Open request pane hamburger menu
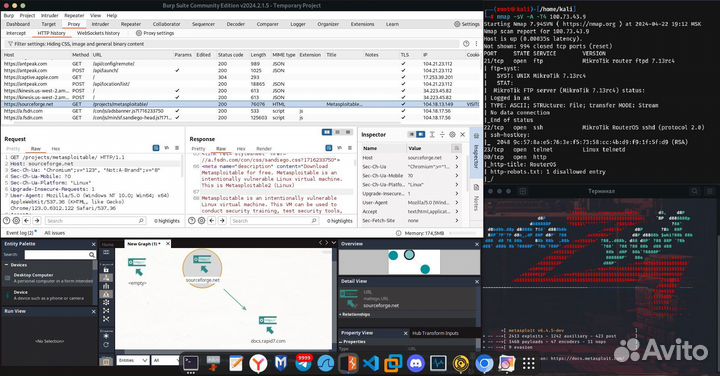The image size is (720, 376). coord(177,148)
